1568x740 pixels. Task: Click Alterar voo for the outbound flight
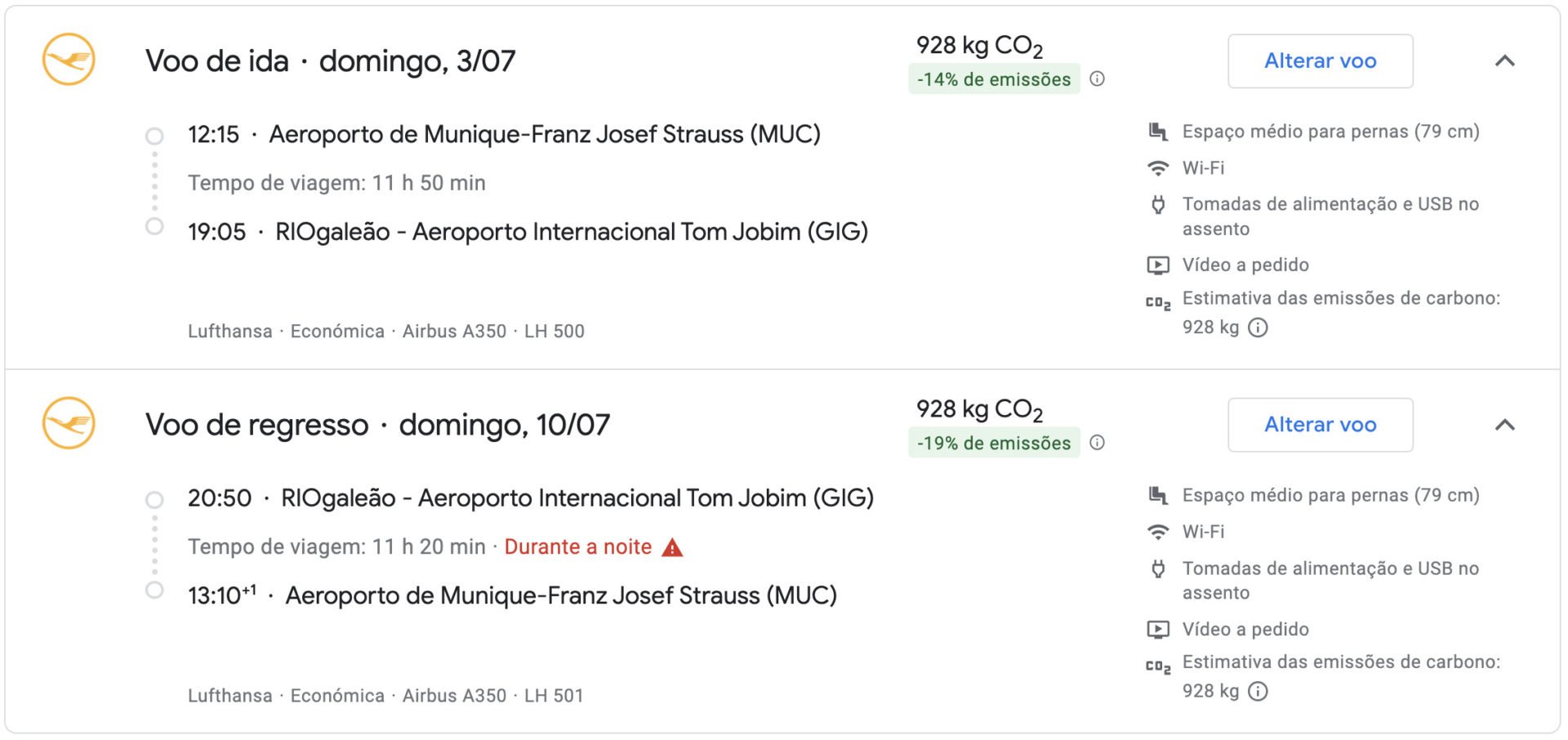point(1321,61)
